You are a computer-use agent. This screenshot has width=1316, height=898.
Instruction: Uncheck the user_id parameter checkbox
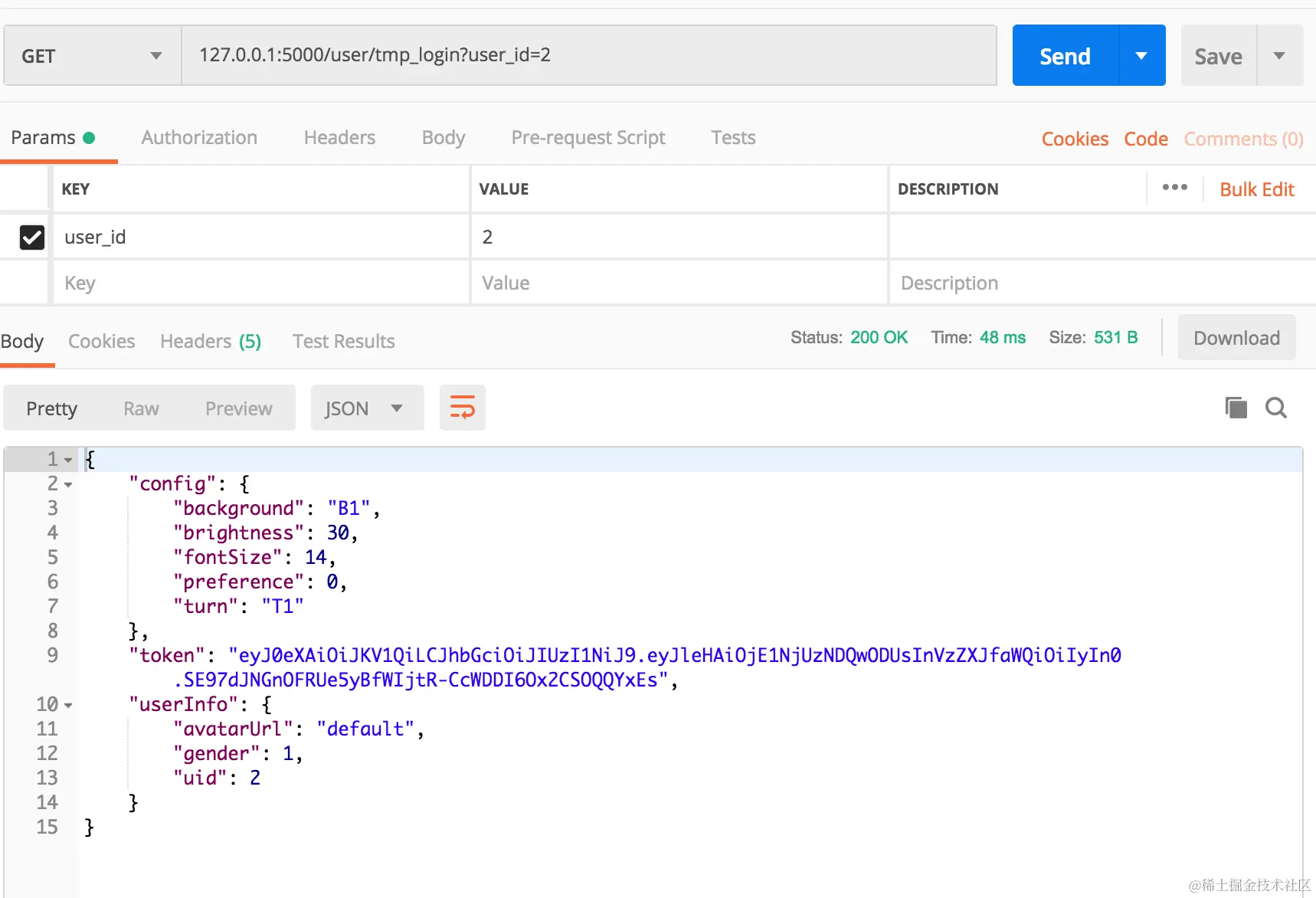pyautogui.click(x=32, y=238)
